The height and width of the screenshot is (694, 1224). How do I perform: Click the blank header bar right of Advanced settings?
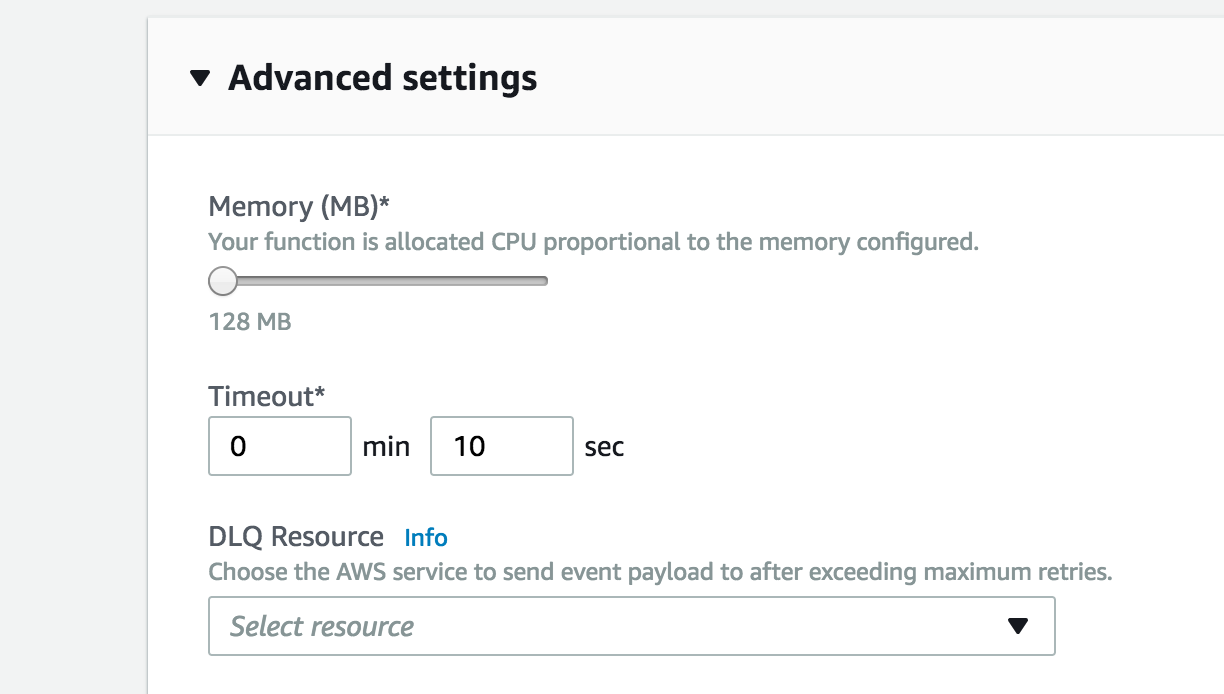point(880,78)
